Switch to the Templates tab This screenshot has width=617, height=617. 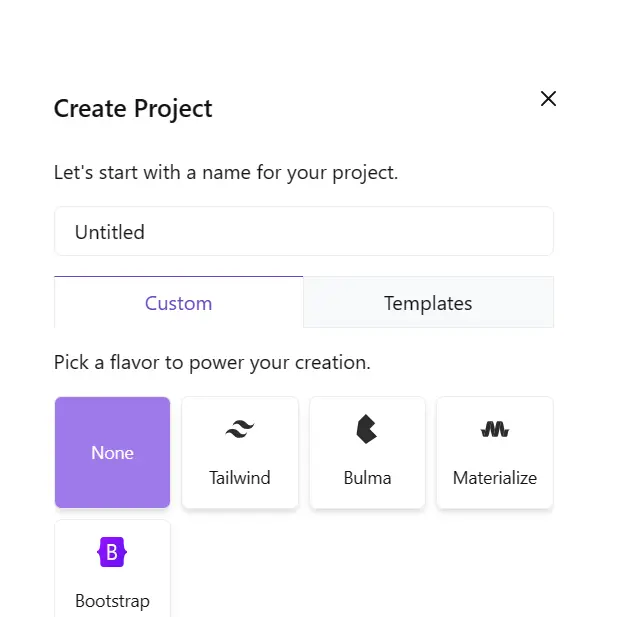(x=428, y=302)
